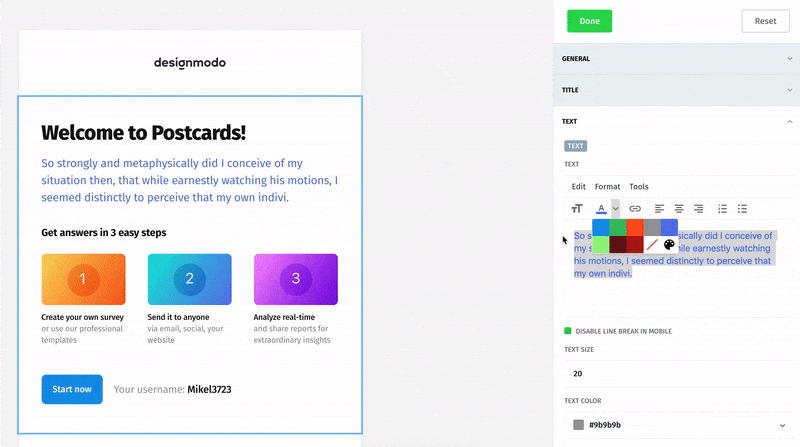Insert a link with the chain icon
The height and width of the screenshot is (447, 800).
pos(635,209)
